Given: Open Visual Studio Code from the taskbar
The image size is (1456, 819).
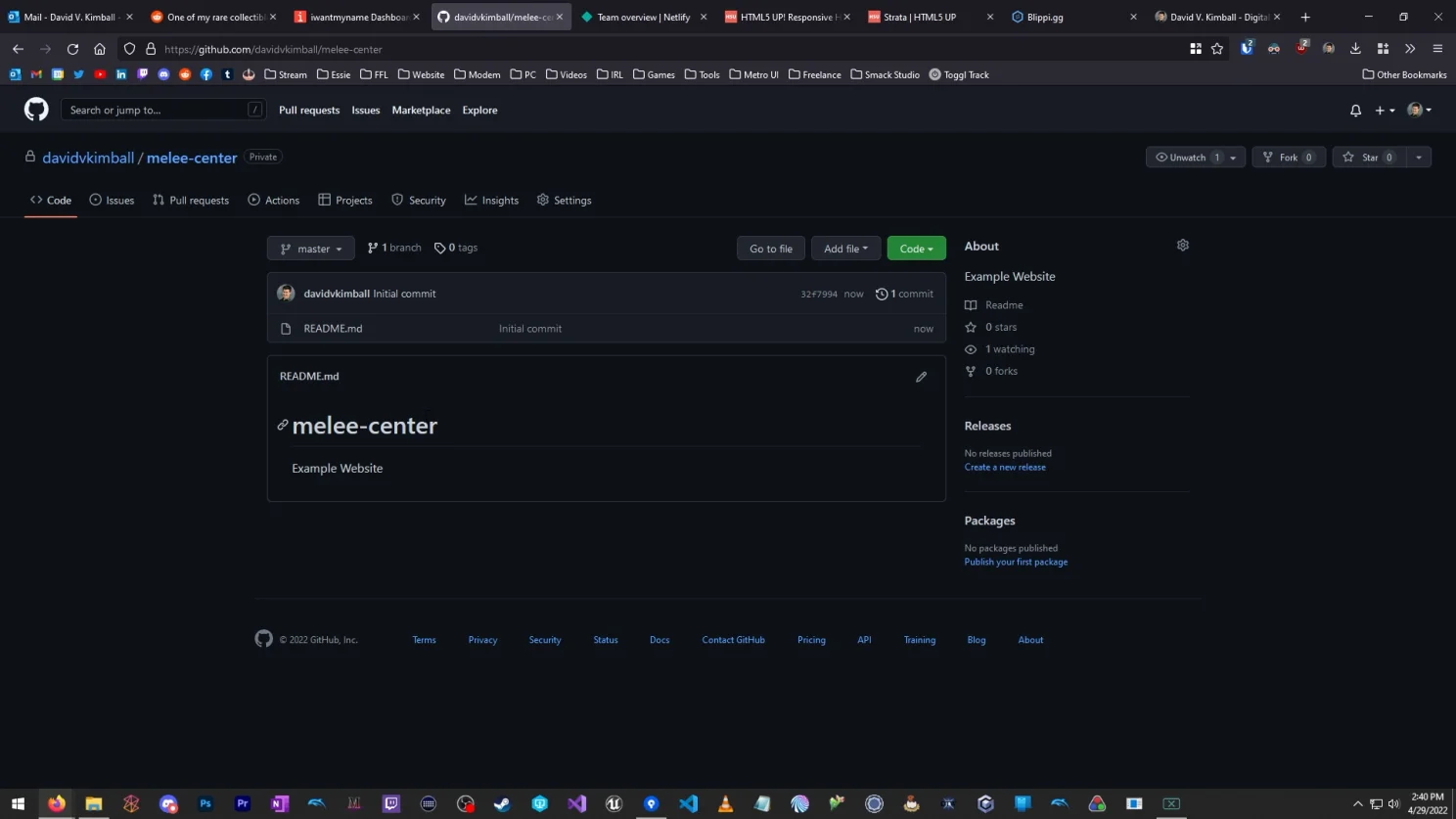Looking at the screenshot, I should [688, 803].
